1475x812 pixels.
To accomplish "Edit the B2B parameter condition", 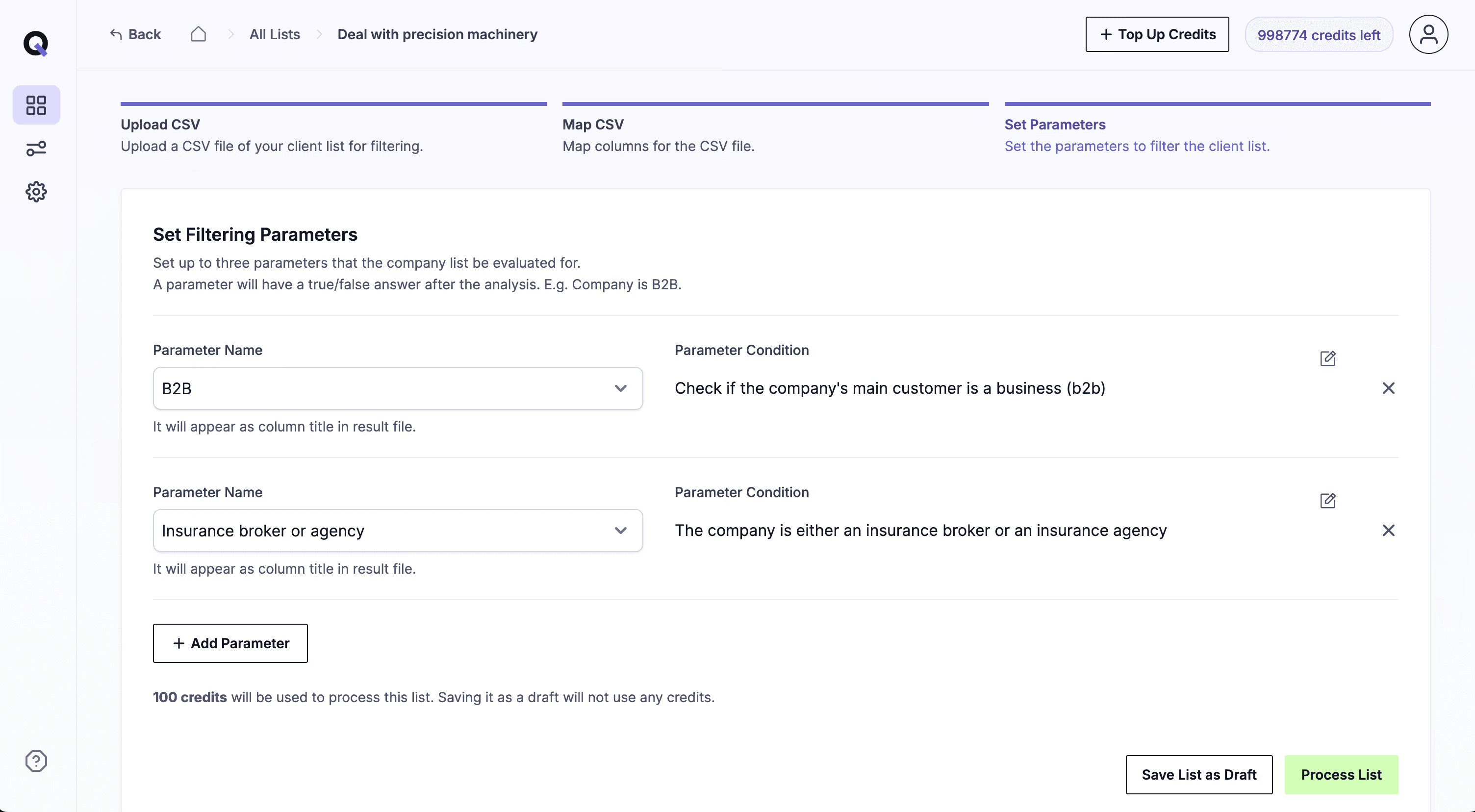I will tap(1327, 358).
